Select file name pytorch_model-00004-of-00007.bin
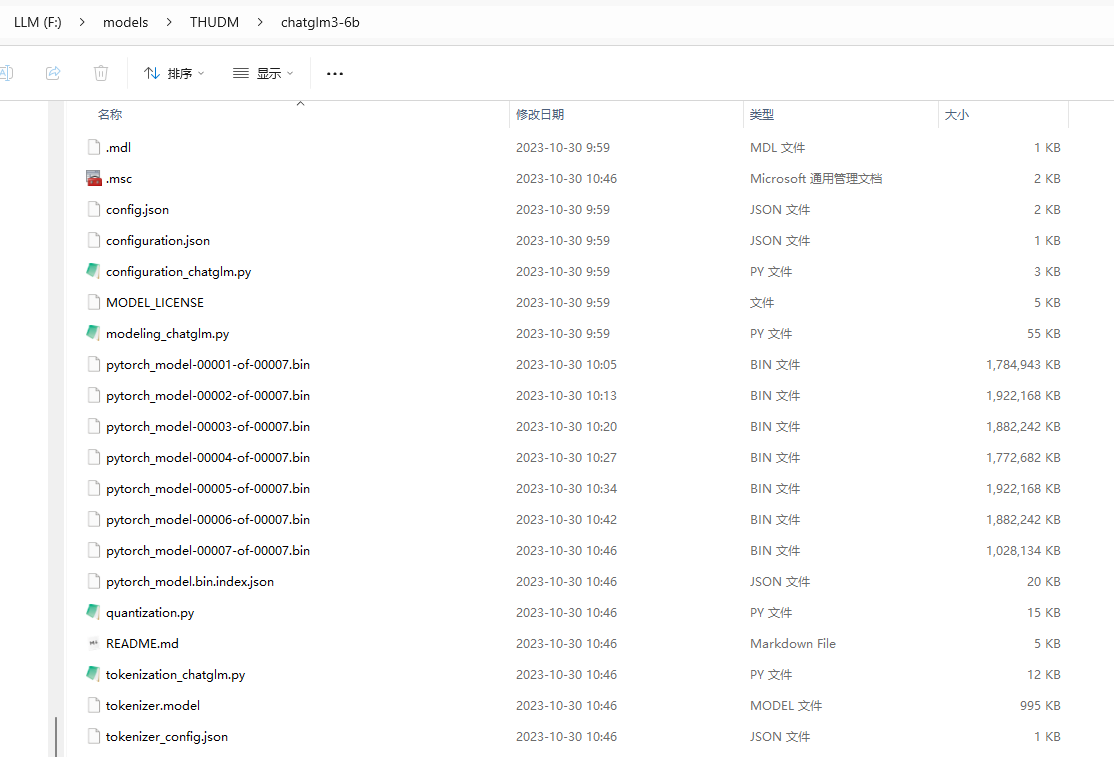1114x757 pixels. click(x=208, y=458)
